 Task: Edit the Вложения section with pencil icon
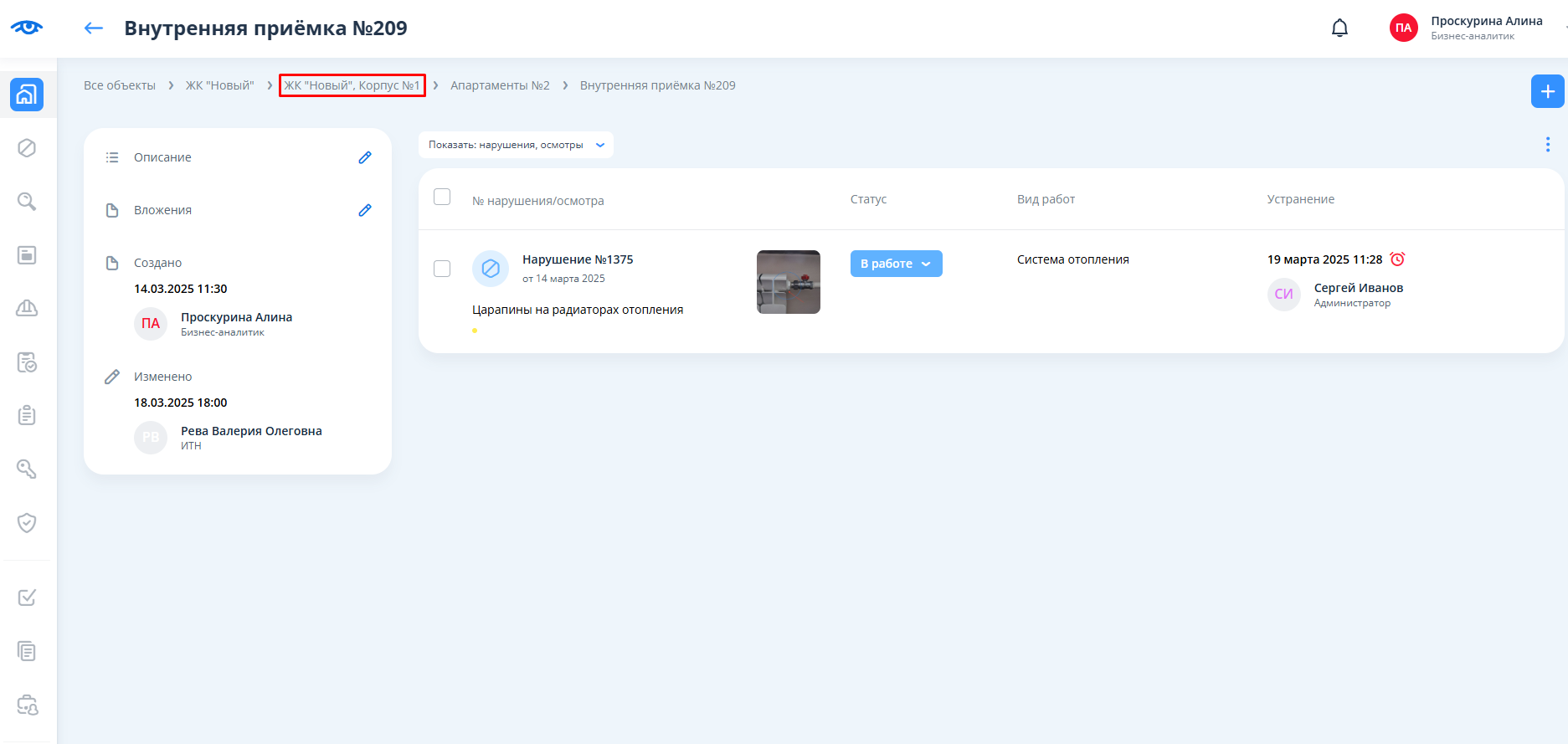365,210
